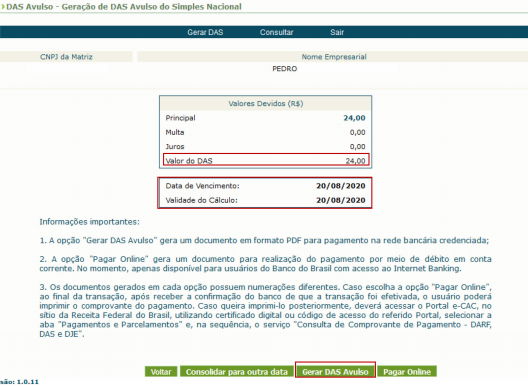Select the Principal amount 24,00
This screenshot has width=528, height=387.
point(354,118)
